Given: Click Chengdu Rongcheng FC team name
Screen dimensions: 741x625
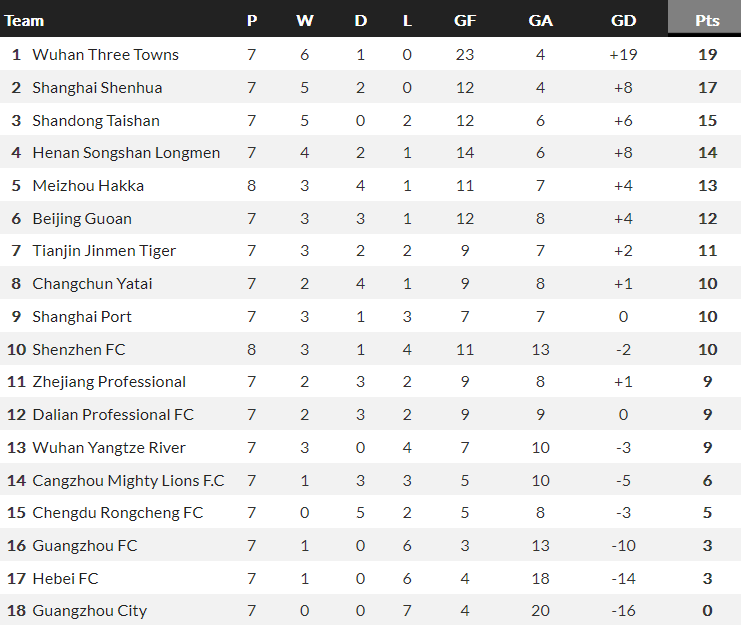Looking at the screenshot, I should 117,513.
